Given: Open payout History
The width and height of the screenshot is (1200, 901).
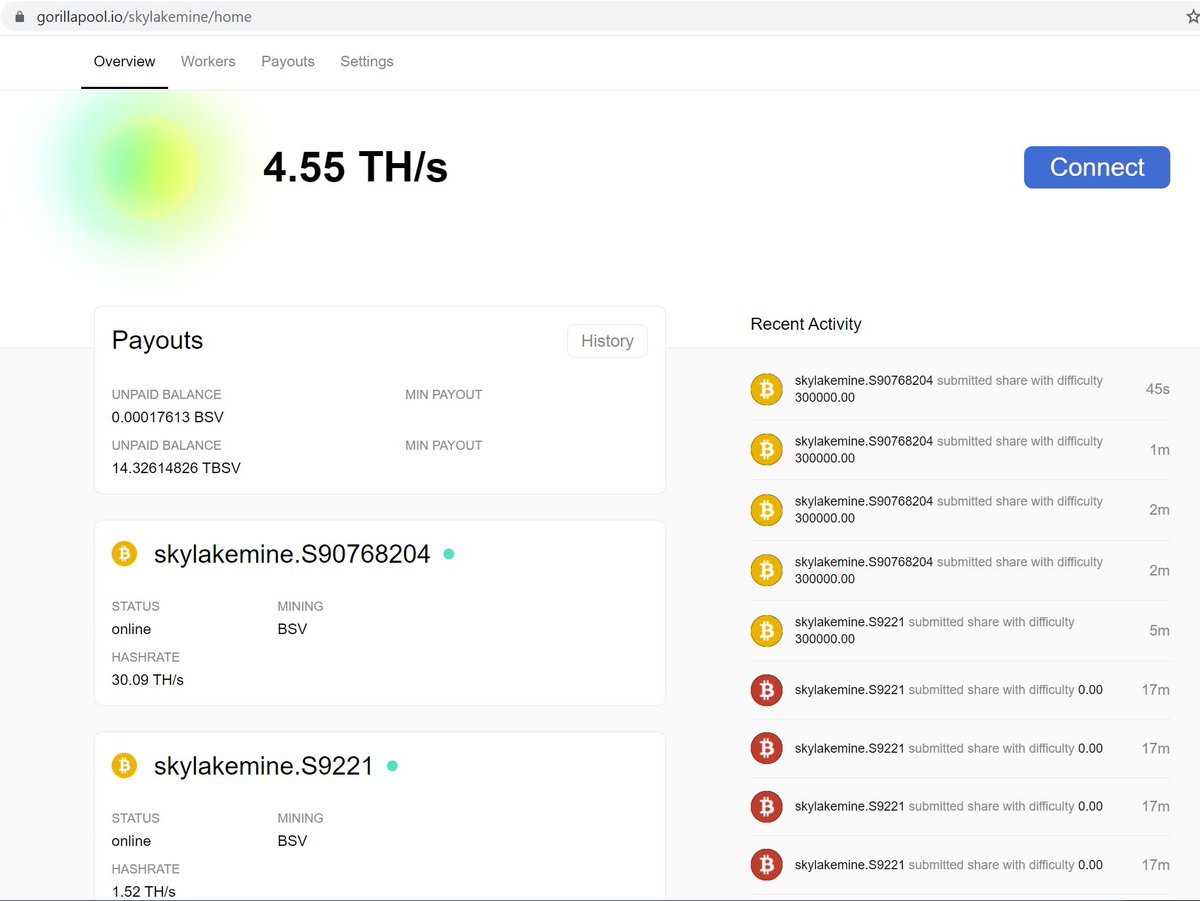Looking at the screenshot, I should (607, 341).
